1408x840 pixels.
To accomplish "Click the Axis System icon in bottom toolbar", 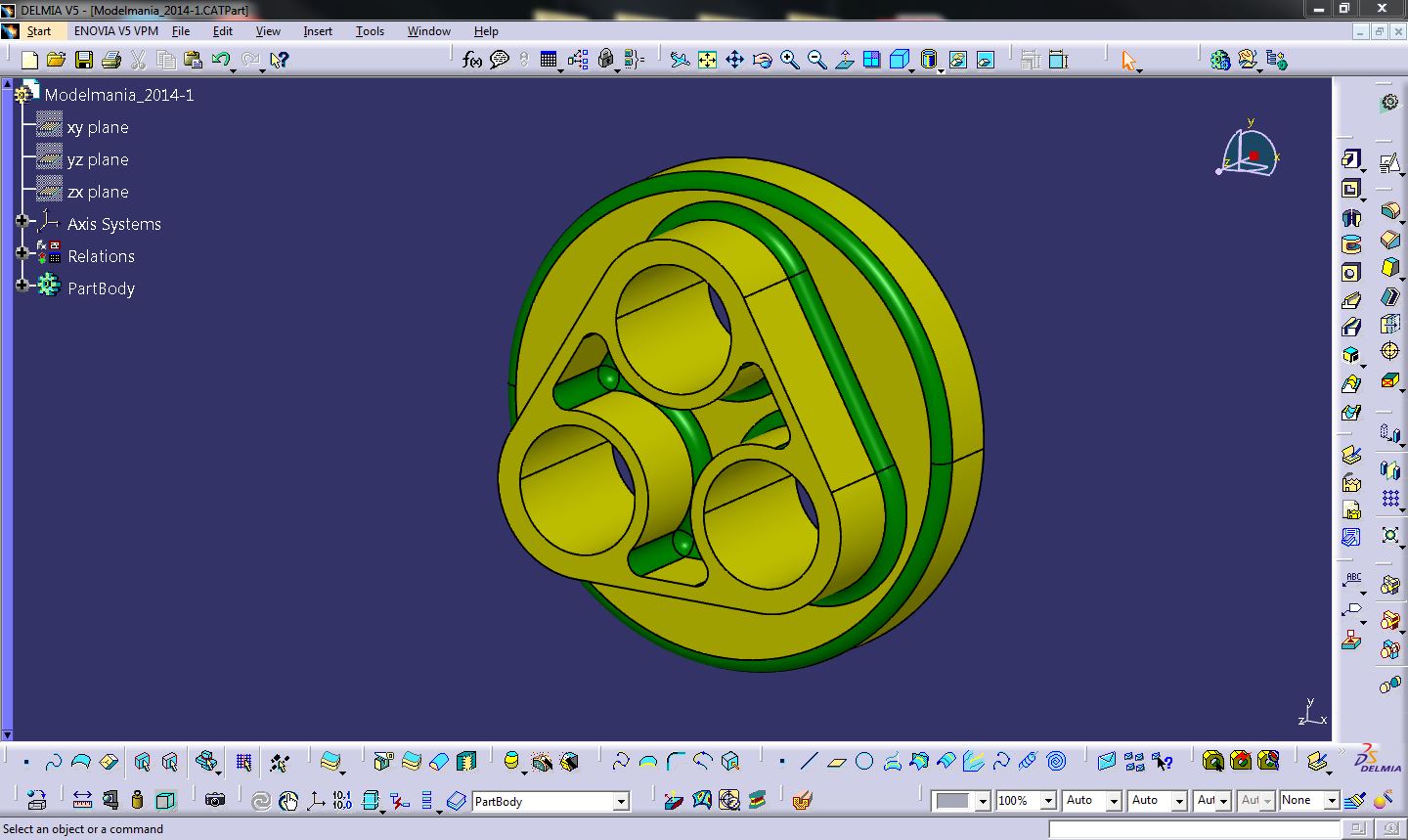I will click(316, 800).
